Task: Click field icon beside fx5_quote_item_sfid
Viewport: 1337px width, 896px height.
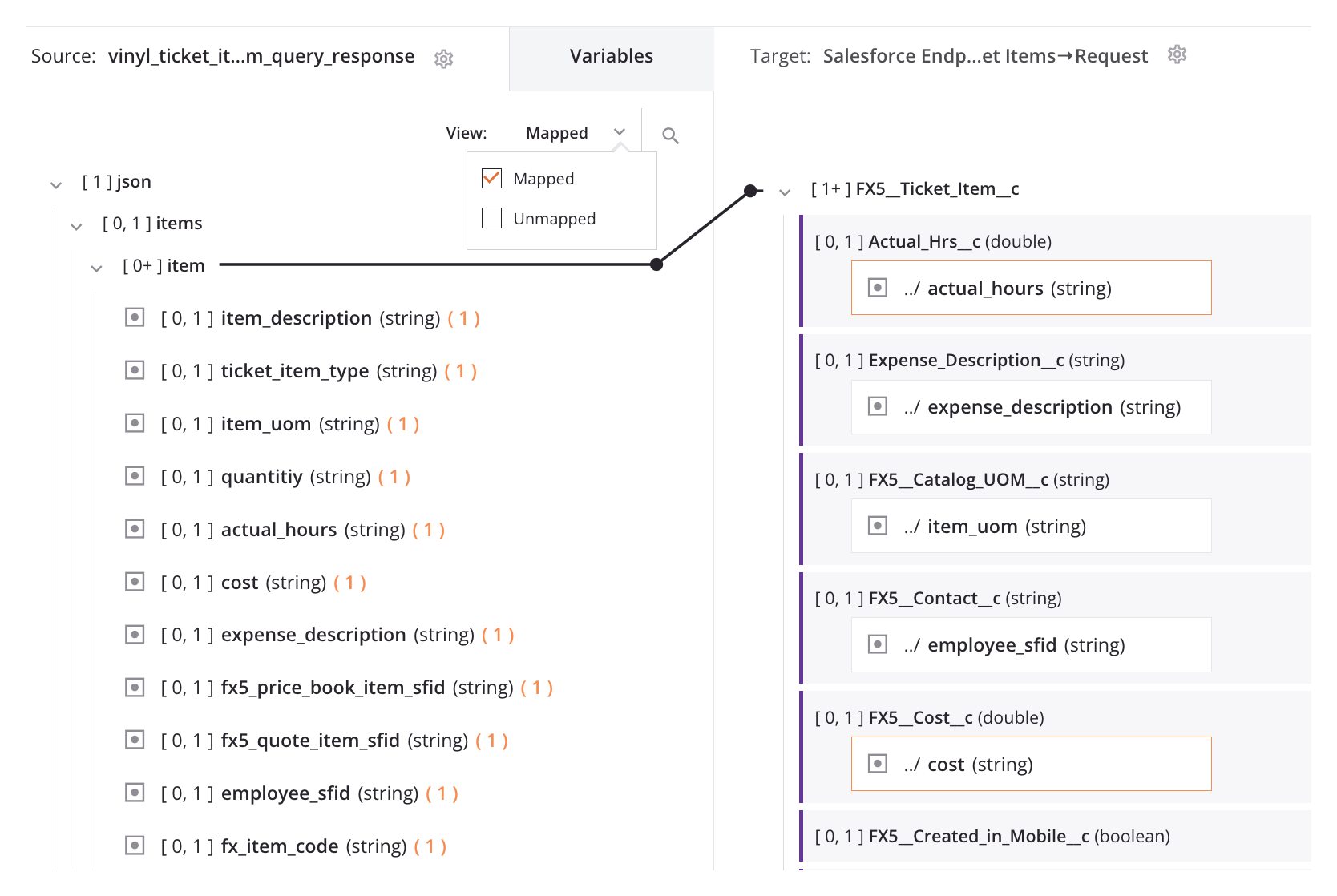Action: coord(135,741)
